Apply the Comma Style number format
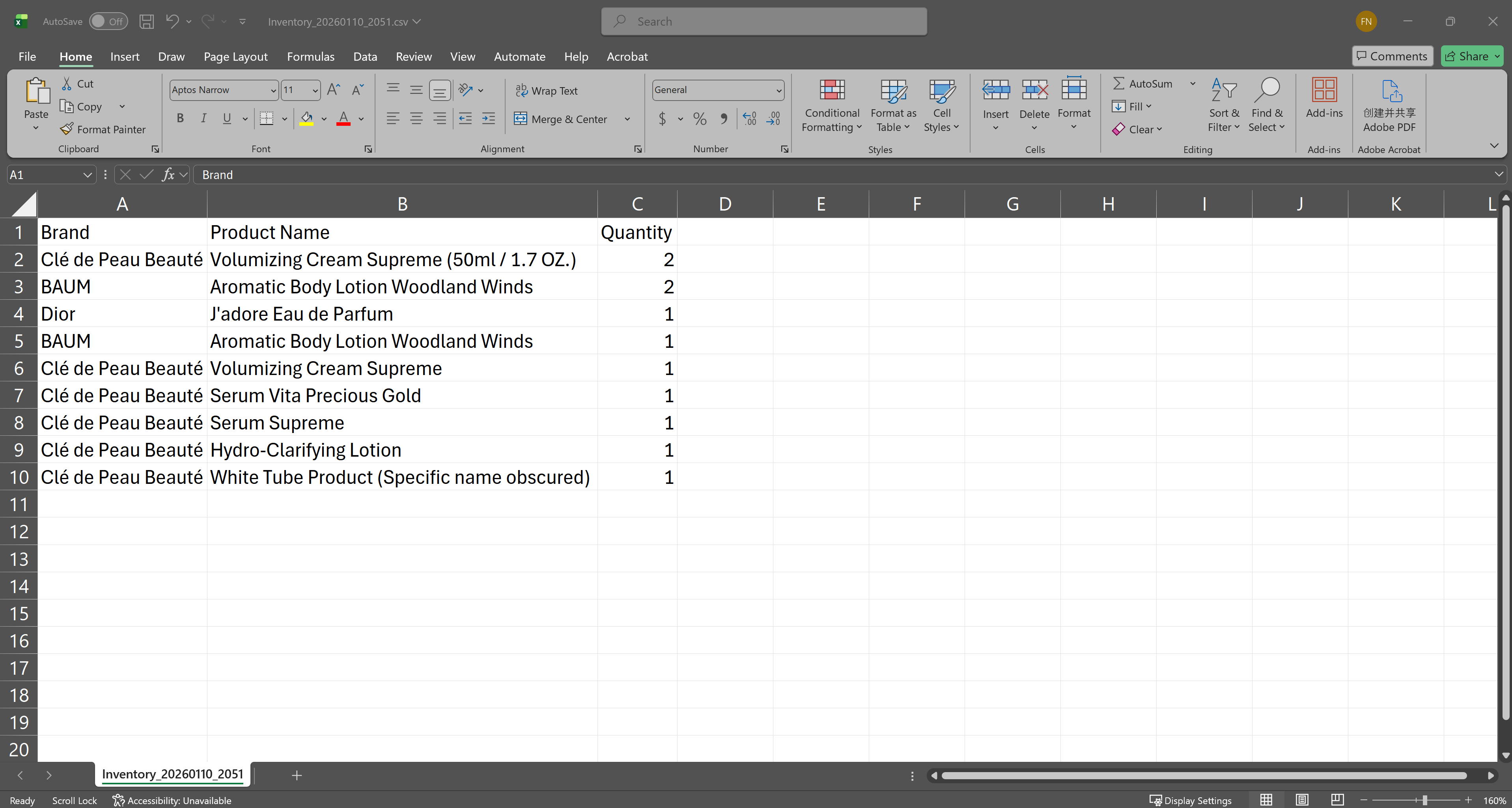Screen dimensions: 1512x808 click(x=724, y=119)
